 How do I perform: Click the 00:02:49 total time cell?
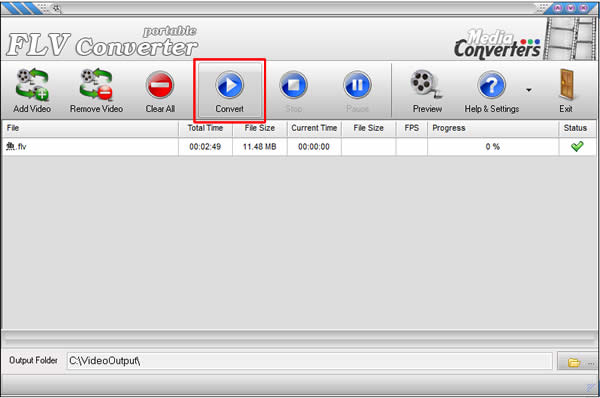pos(205,147)
